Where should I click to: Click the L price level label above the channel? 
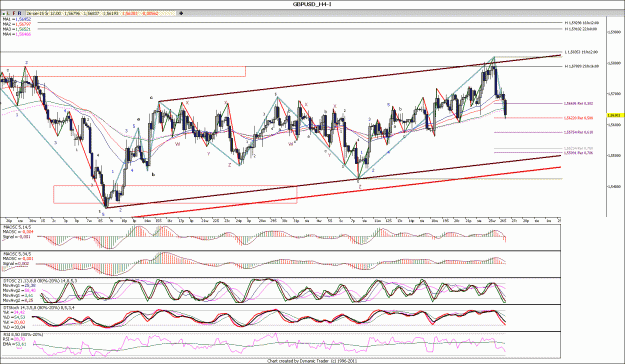point(582,52)
